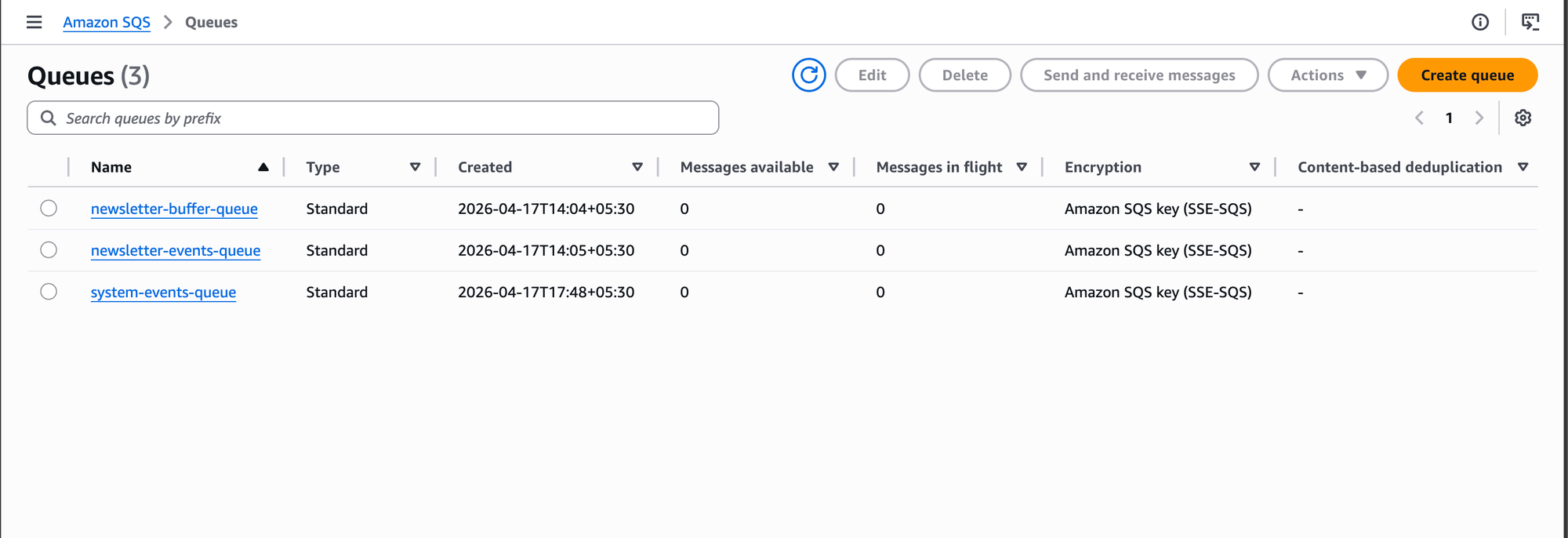1568x538 pixels.
Task: Expand the Actions dropdown
Action: [x=1327, y=75]
